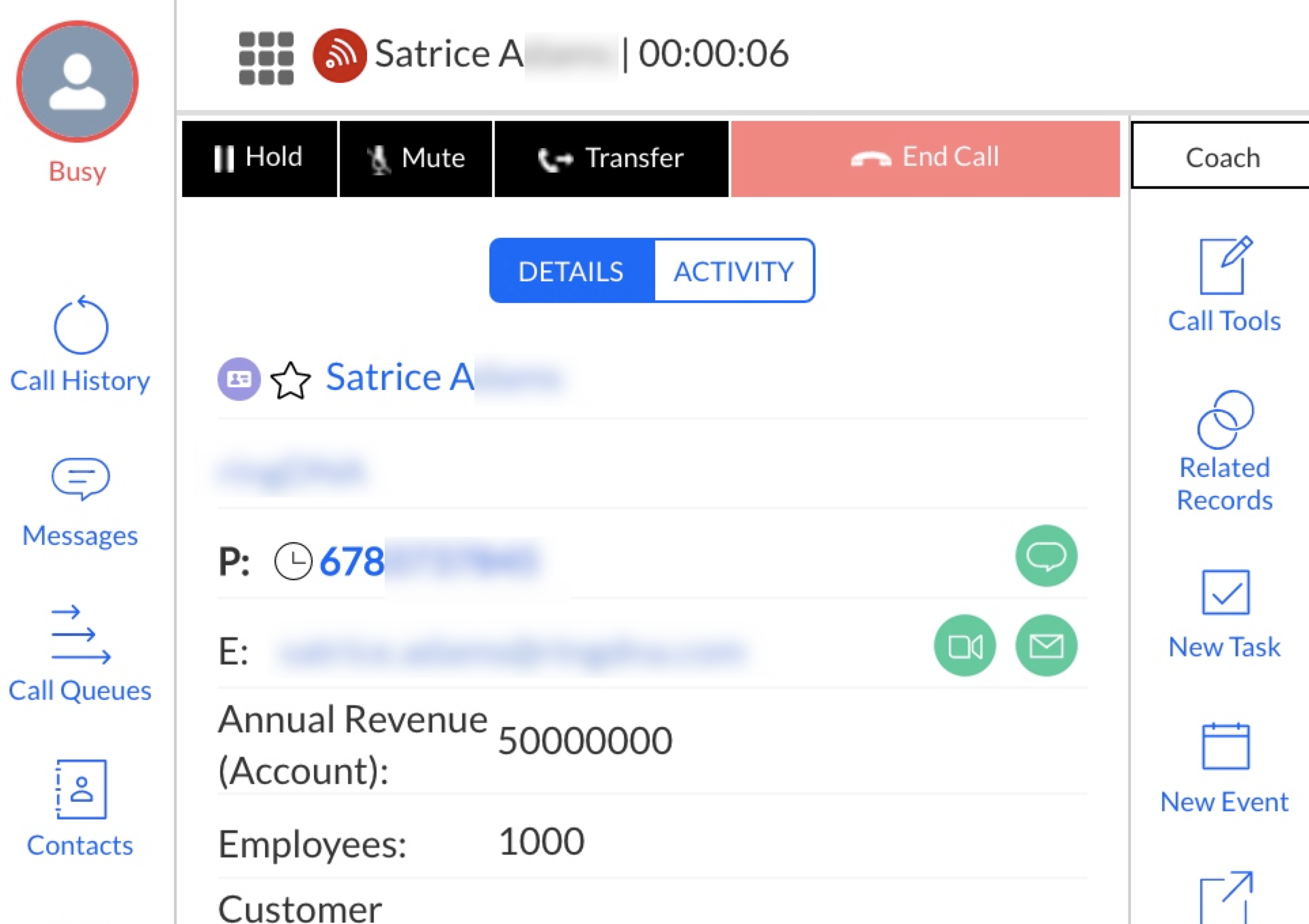Create a New Task
Viewport: 1309px width, 924px height.
pyautogui.click(x=1224, y=614)
